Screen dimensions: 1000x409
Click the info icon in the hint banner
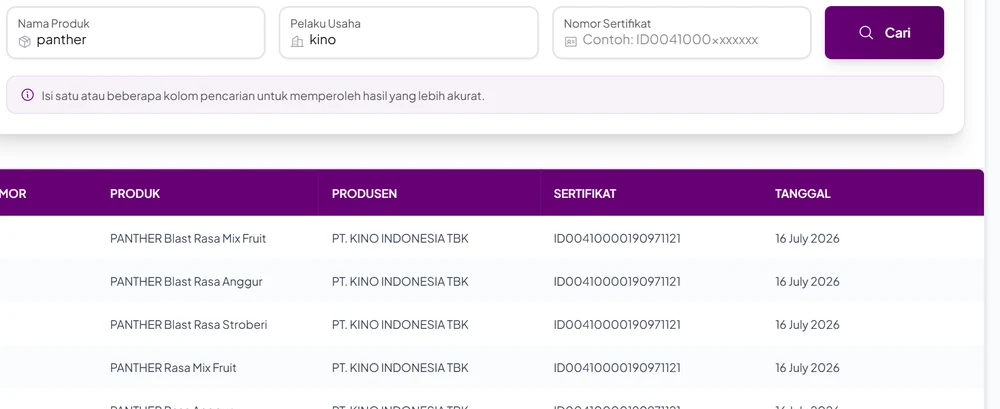point(27,95)
